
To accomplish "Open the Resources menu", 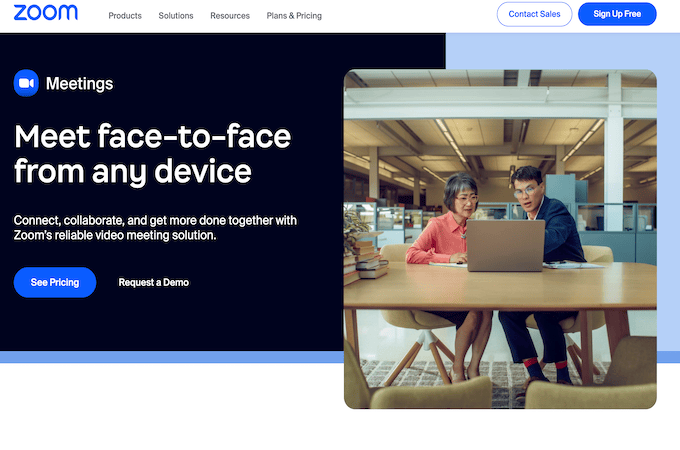I will (x=230, y=16).
